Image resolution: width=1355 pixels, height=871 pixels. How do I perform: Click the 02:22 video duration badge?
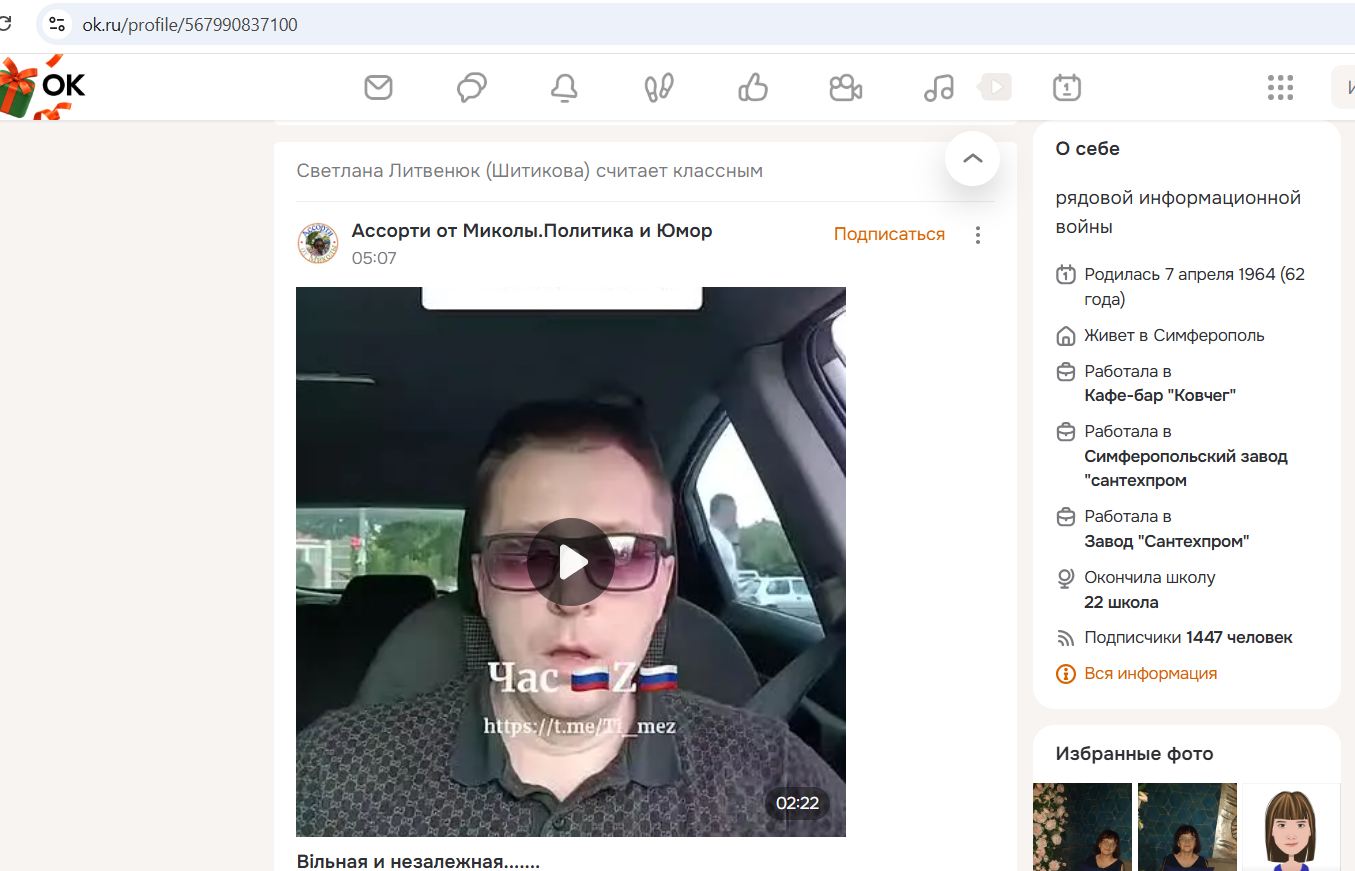click(797, 802)
